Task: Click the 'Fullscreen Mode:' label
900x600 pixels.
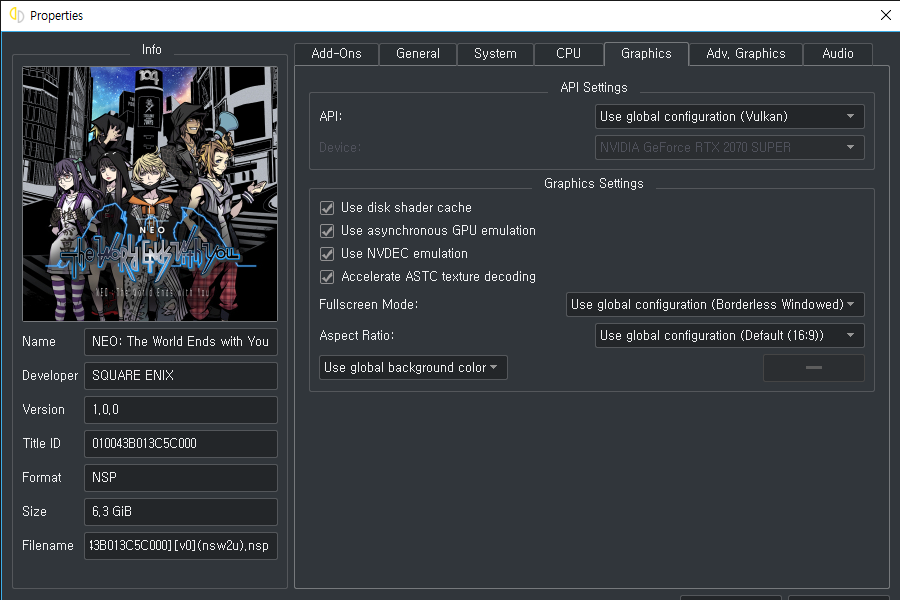Action: 368,304
